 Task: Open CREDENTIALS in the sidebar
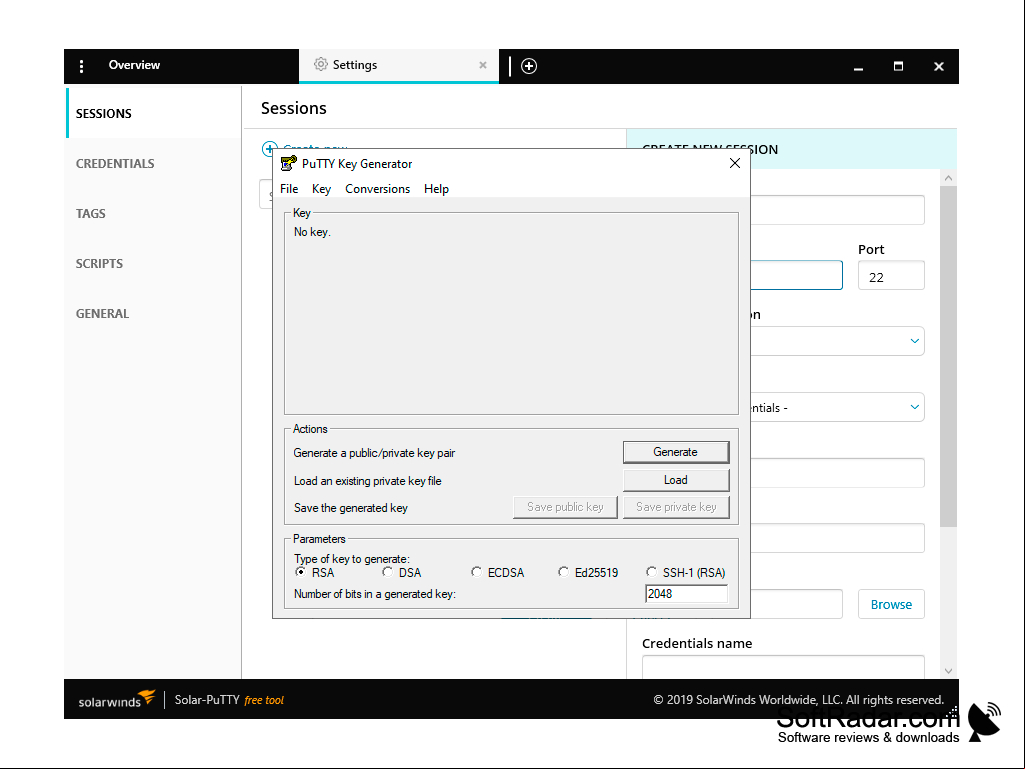(154, 163)
